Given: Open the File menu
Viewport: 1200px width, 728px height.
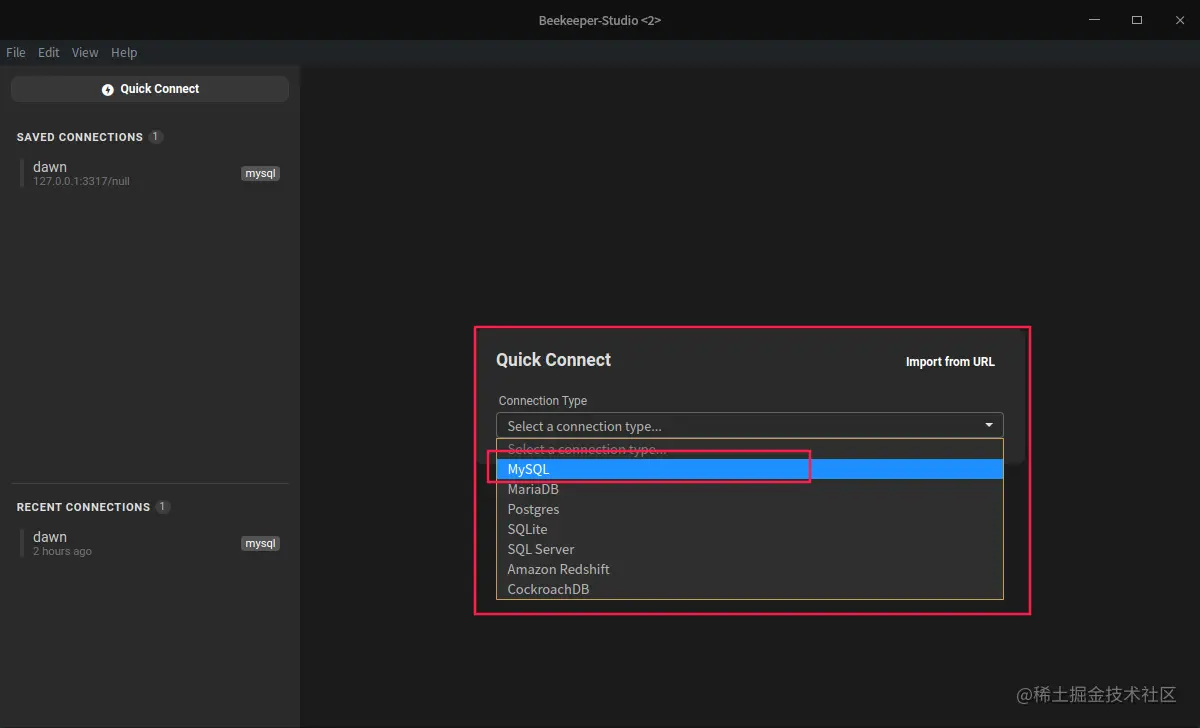Looking at the screenshot, I should point(16,53).
